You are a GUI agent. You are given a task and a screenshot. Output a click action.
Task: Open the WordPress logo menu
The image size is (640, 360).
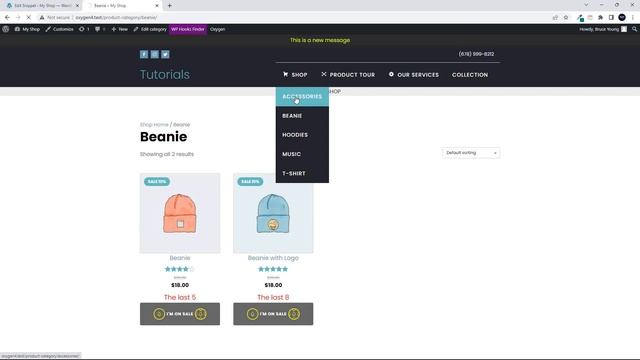click(x=6, y=29)
